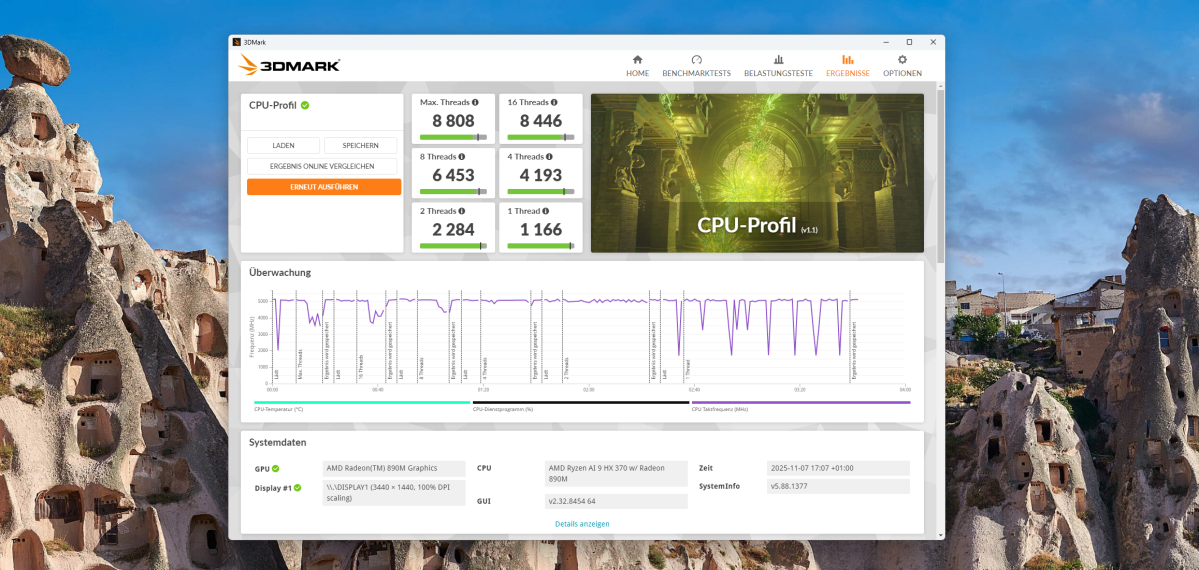This screenshot has width=1199, height=570.
Task: Click SystemInfo version v5.88.1377
Action: 838,487
